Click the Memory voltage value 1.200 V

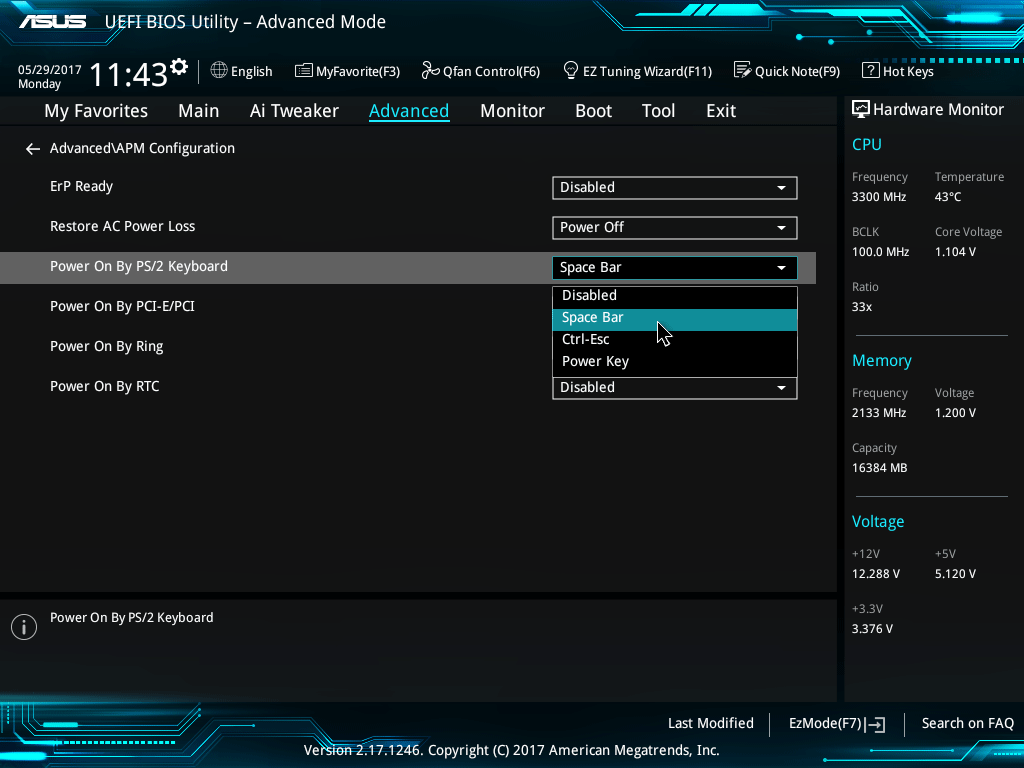click(955, 413)
